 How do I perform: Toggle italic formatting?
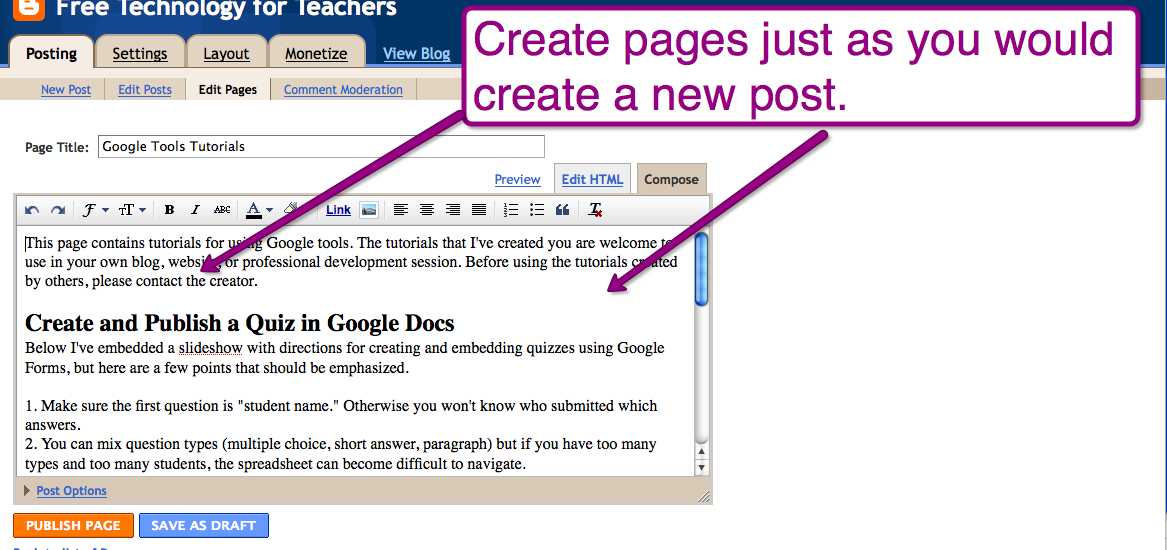click(x=195, y=211)
